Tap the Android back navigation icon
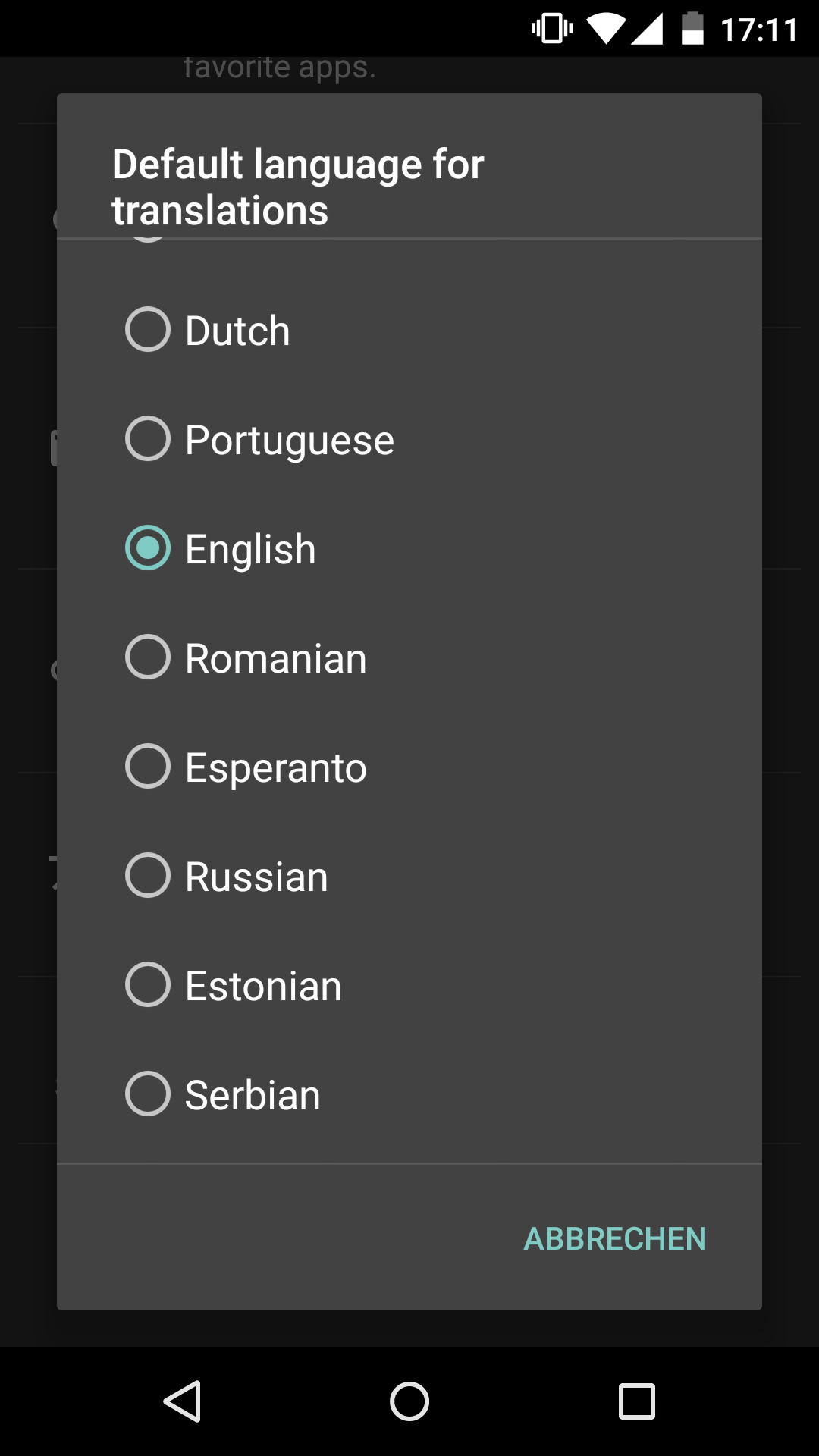819x1456 pixels. coord(183,1401)
